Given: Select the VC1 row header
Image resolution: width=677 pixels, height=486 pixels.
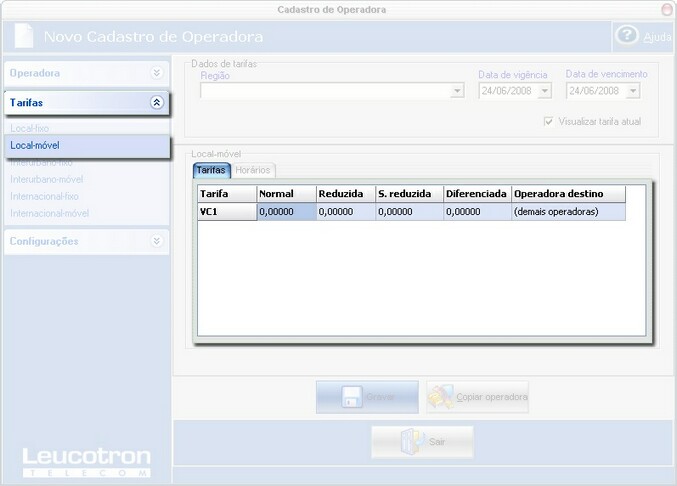Looking at the screenshot, I should point(227,211).
